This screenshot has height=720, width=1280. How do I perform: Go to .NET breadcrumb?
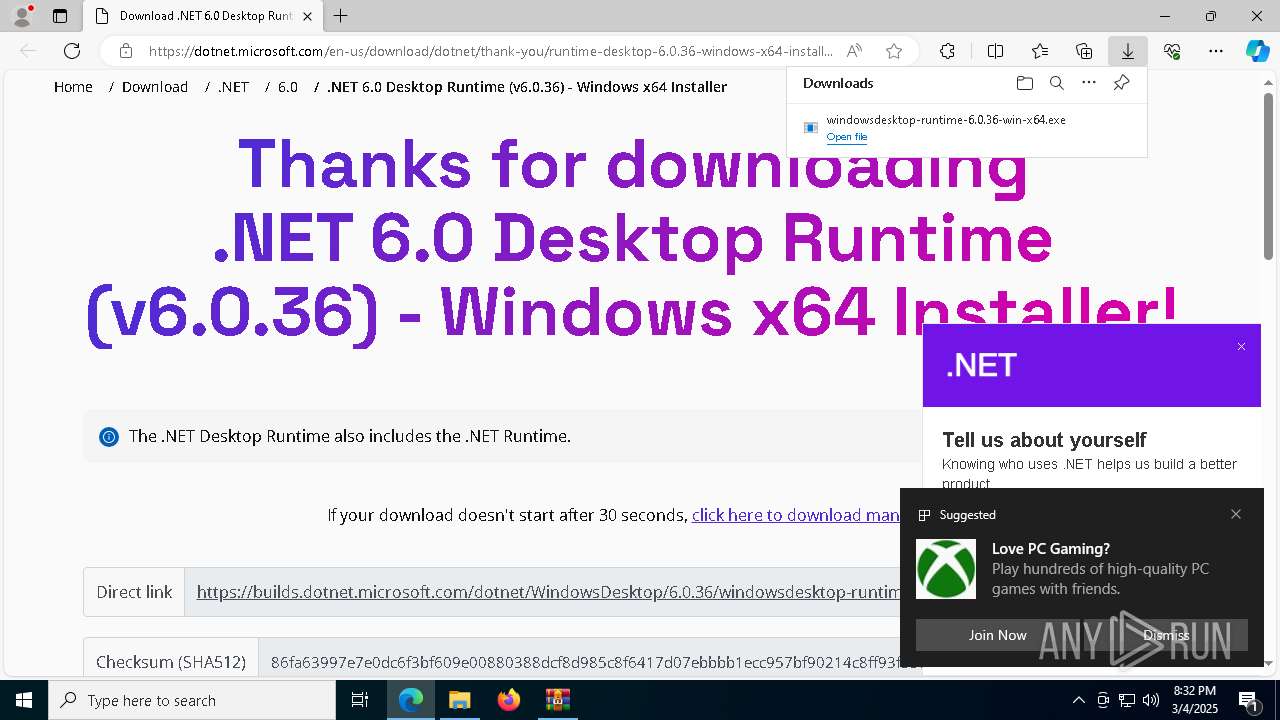click(233, 87)
